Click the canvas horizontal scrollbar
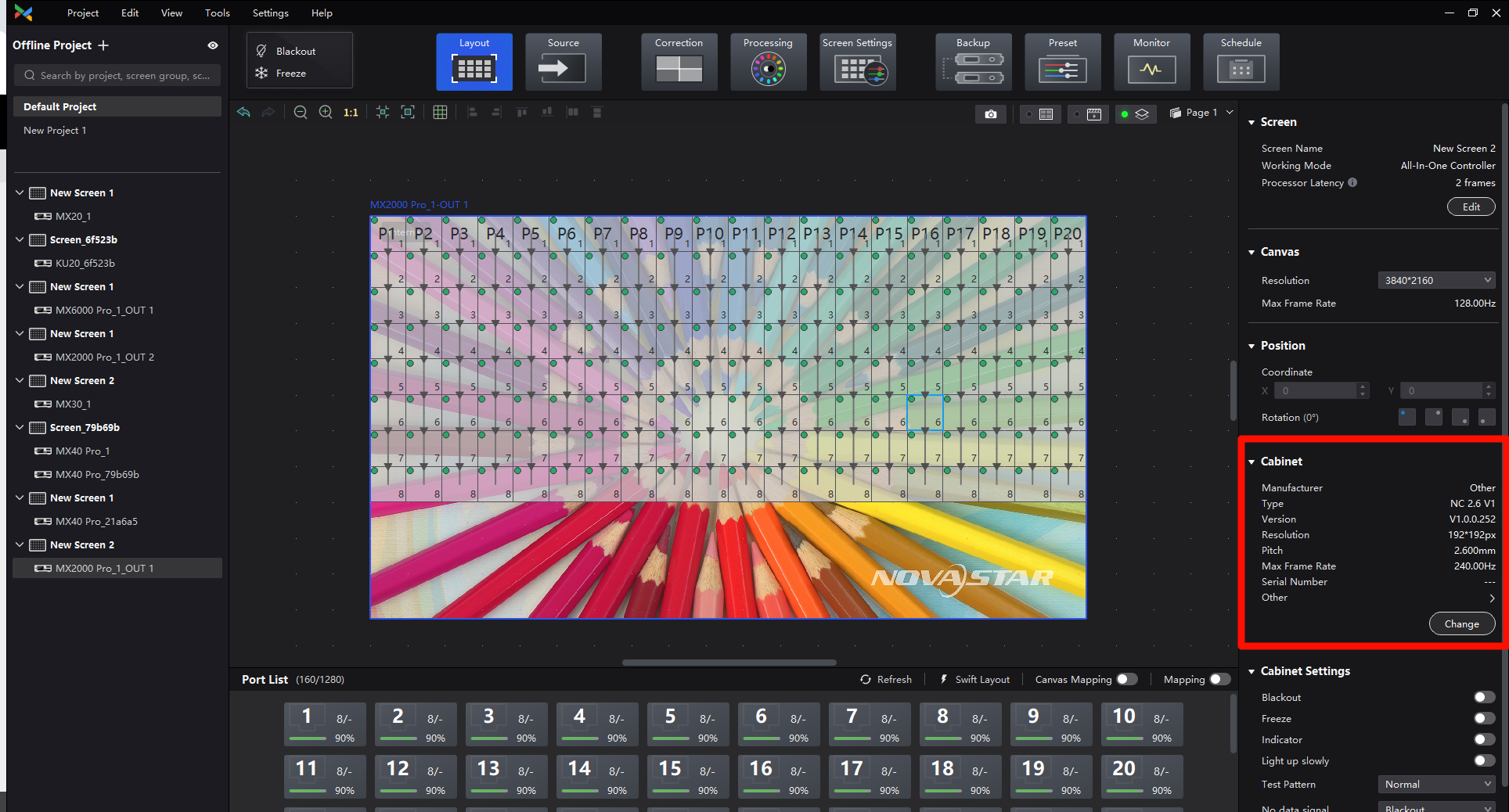 (729, 662)
